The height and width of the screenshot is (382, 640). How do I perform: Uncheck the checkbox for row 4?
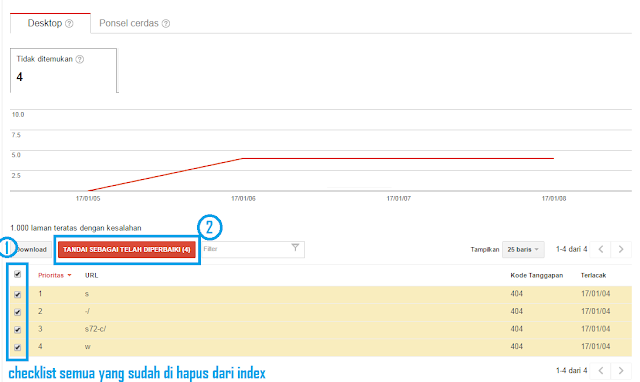(x=18, y=347)
